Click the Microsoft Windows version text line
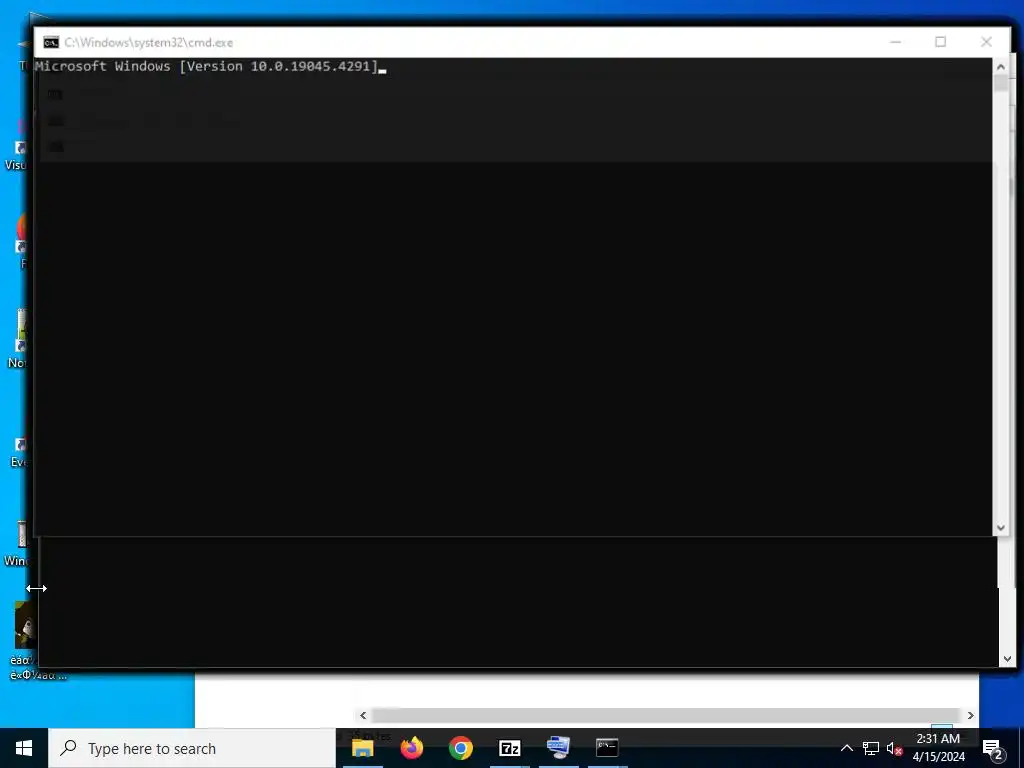1024x768 pixels. (206, 66)
